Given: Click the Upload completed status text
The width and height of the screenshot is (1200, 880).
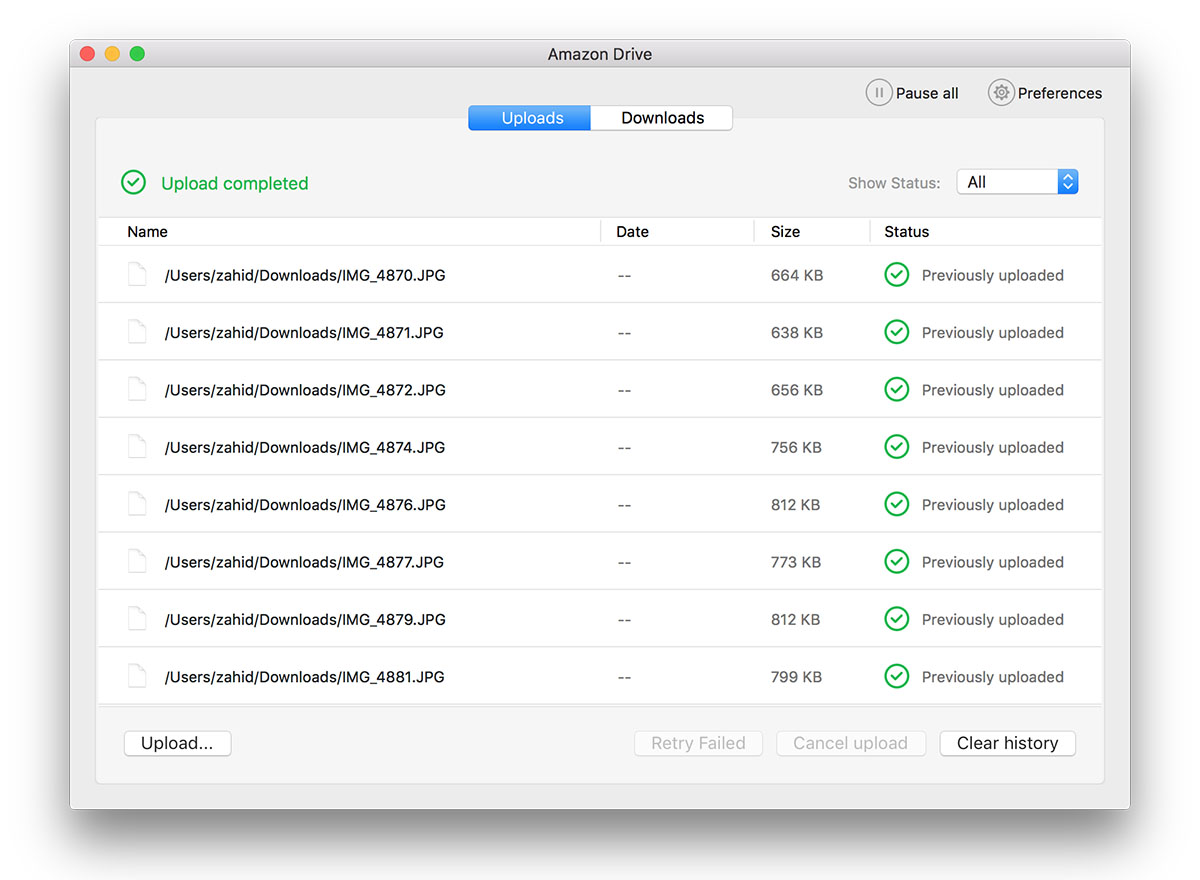Looking at the screenshot, I should (x=234, y=183).
